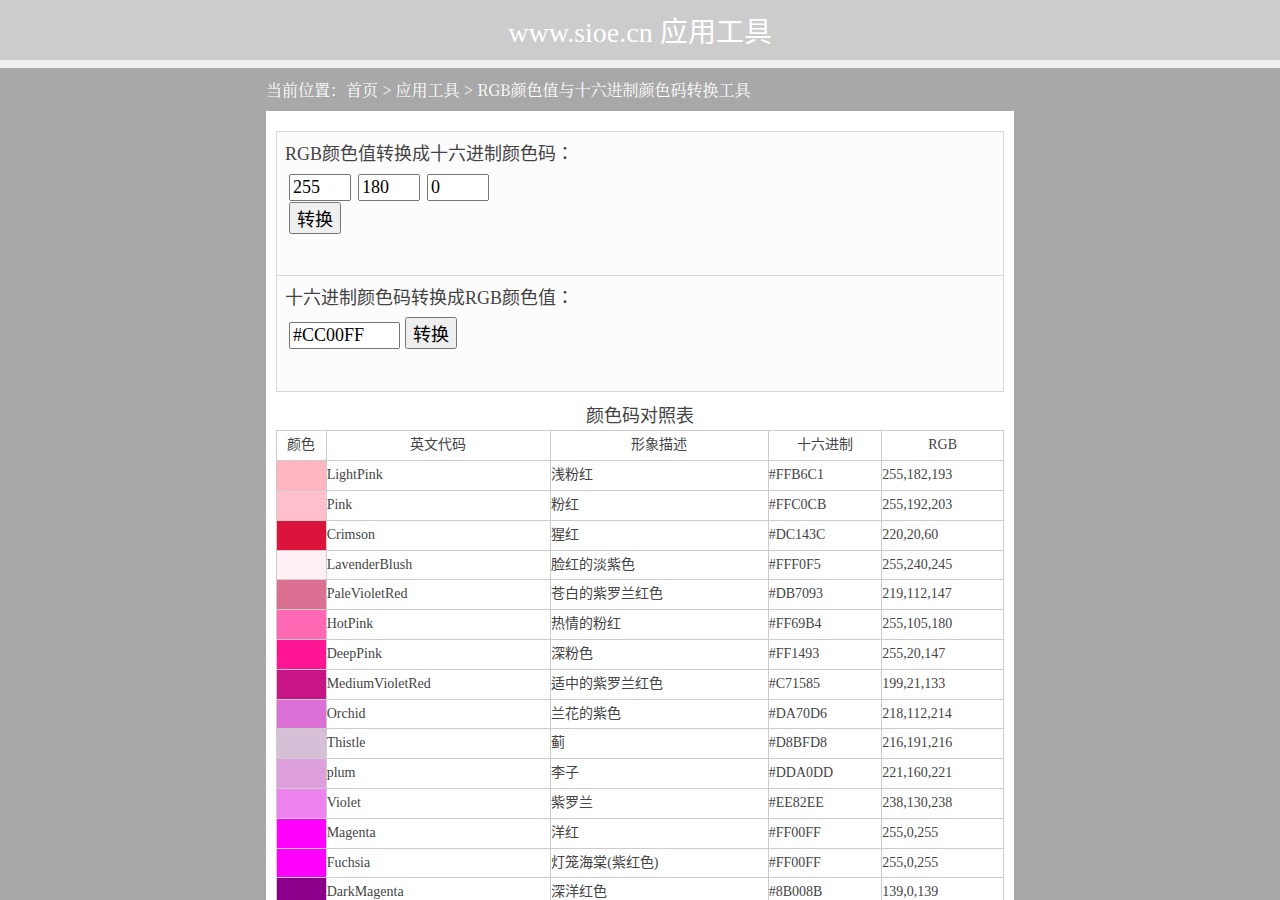Click the 十六进制 column header
1280x900 pixels.
tap(825, 445)
